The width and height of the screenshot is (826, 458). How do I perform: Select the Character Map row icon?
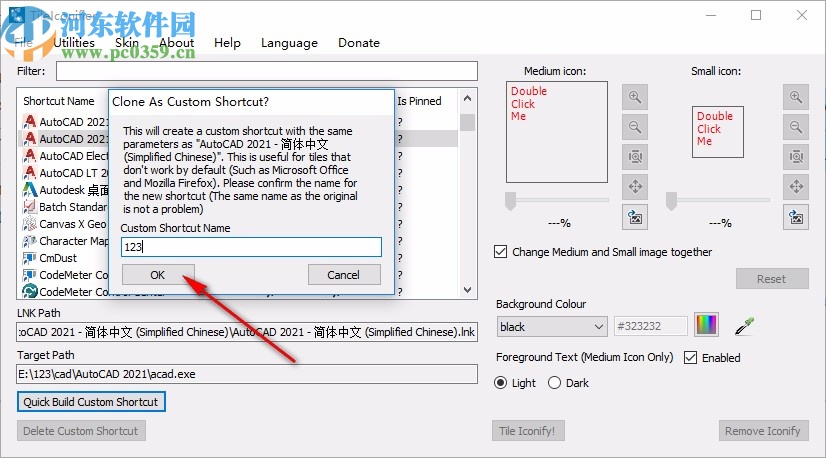[30, 241]
